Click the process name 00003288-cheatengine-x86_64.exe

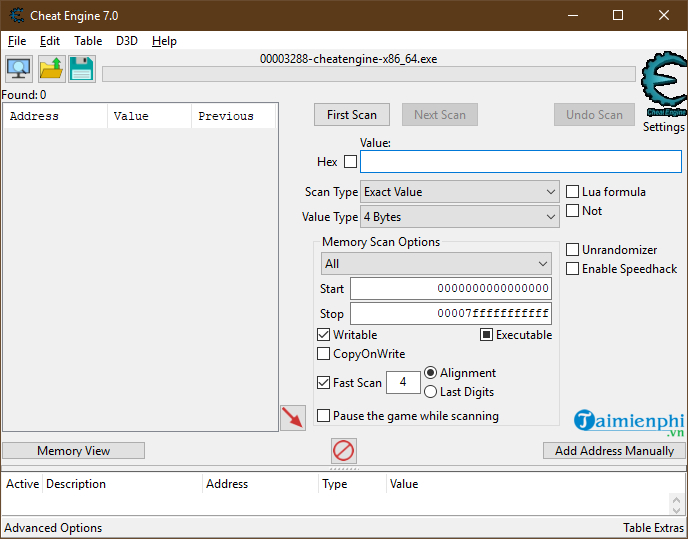point(348,59)
